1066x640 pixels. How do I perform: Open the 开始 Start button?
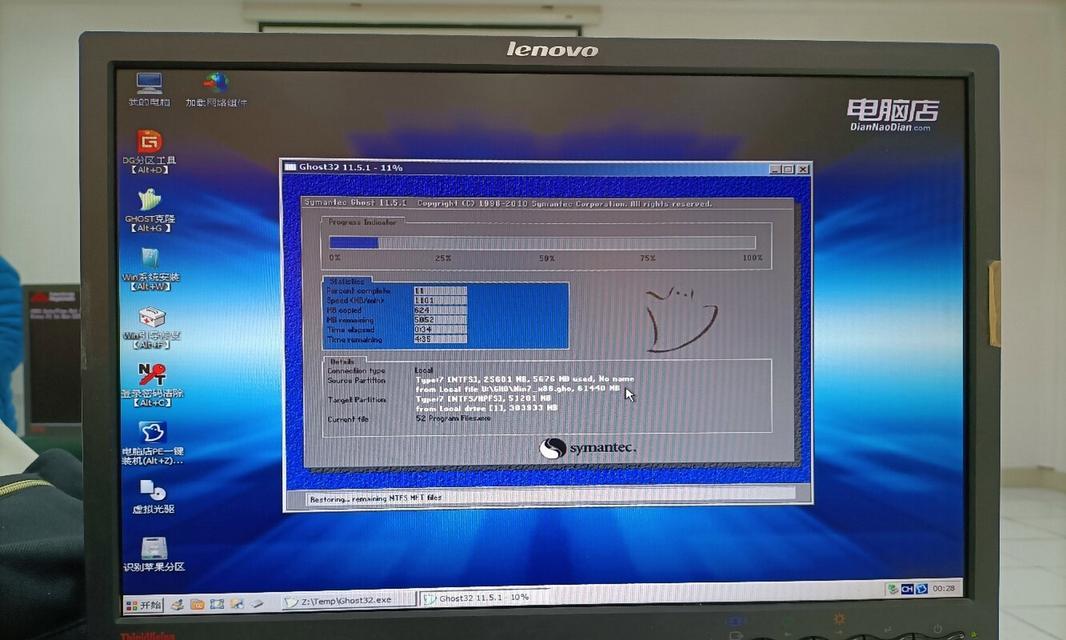click(x=144, y=605)
